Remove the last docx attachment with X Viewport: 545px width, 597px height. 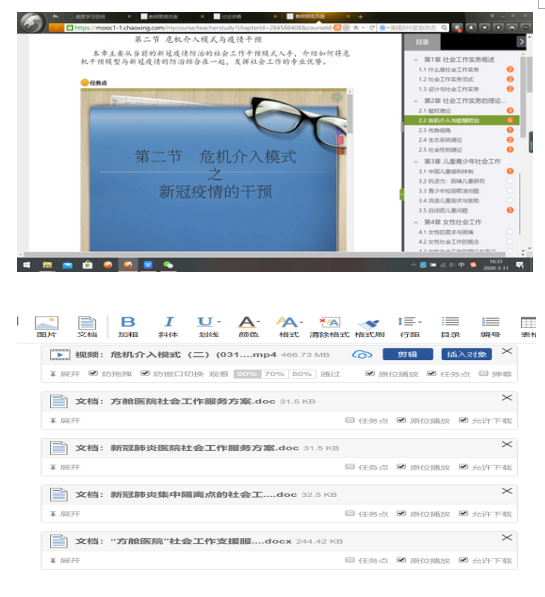point(507,538)
